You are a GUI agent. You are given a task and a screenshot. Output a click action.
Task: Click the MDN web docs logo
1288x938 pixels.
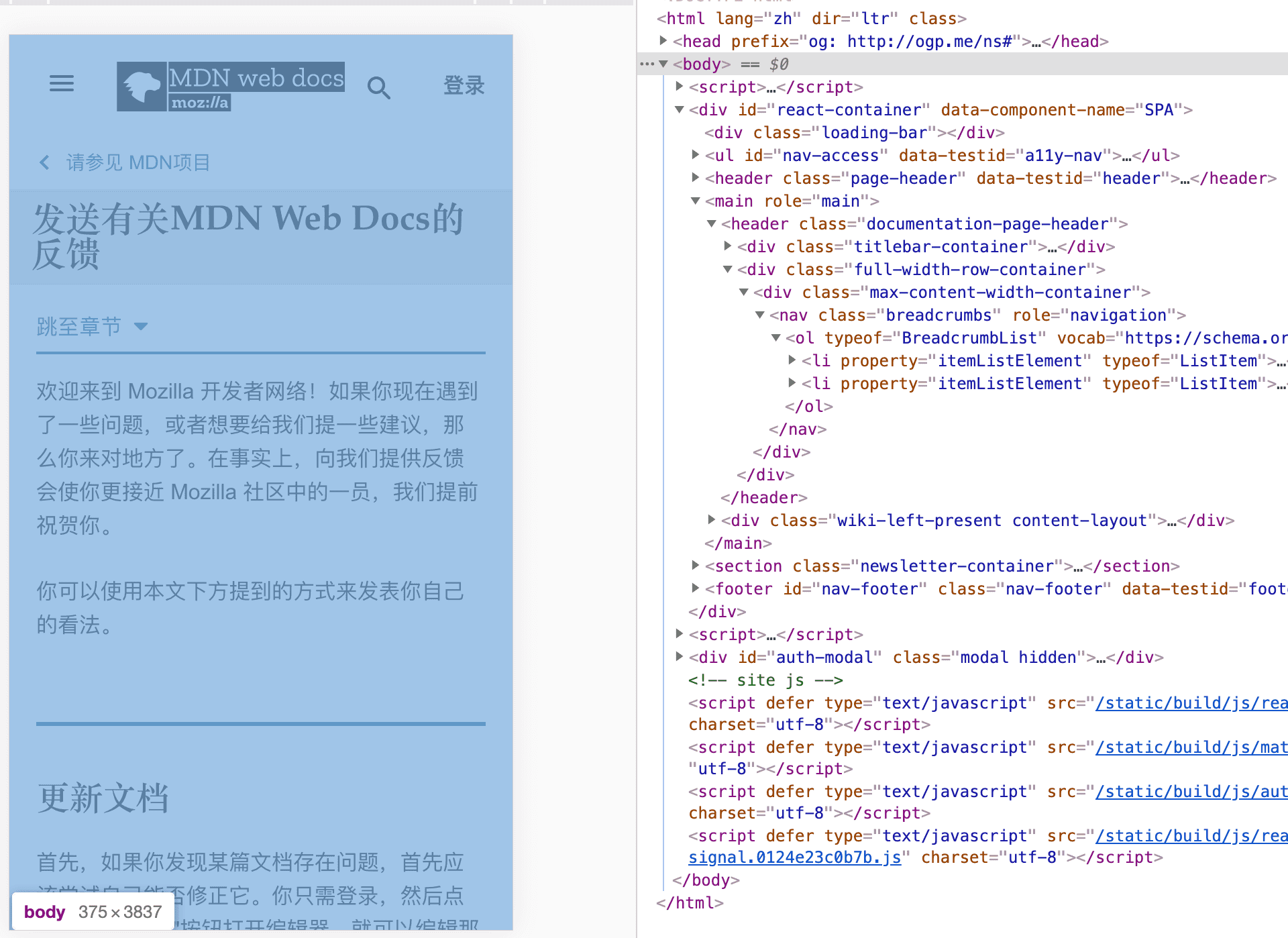230,87
